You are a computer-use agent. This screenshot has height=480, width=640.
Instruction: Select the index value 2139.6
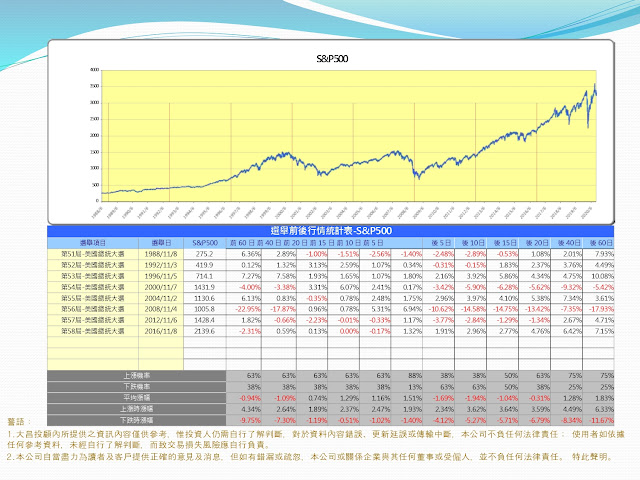204,331
